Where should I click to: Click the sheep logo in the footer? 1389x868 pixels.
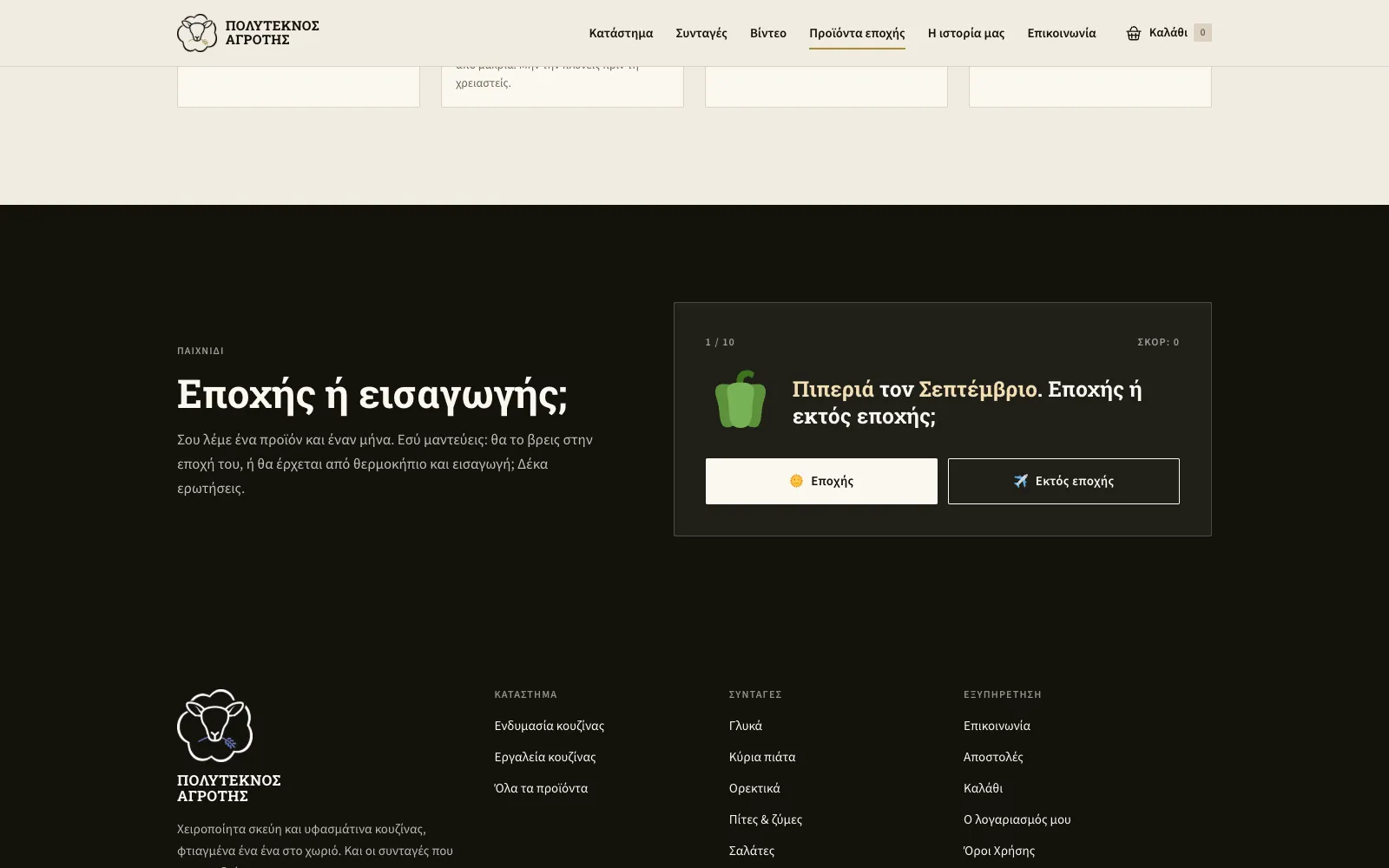pos(215,726)
